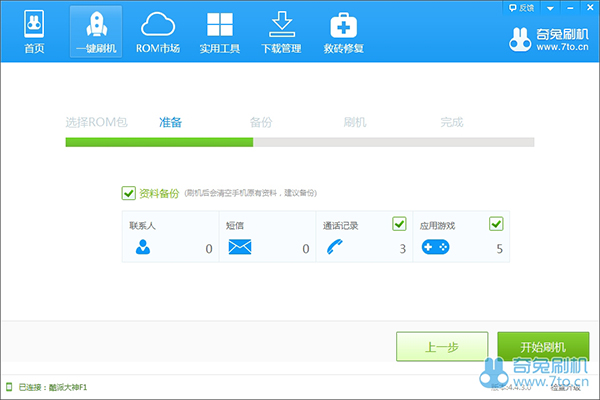This screenshot has height=400, width=600.
Task: Click the 联系人 person icon
Action: pyautogui.click(x=143, y=247)
